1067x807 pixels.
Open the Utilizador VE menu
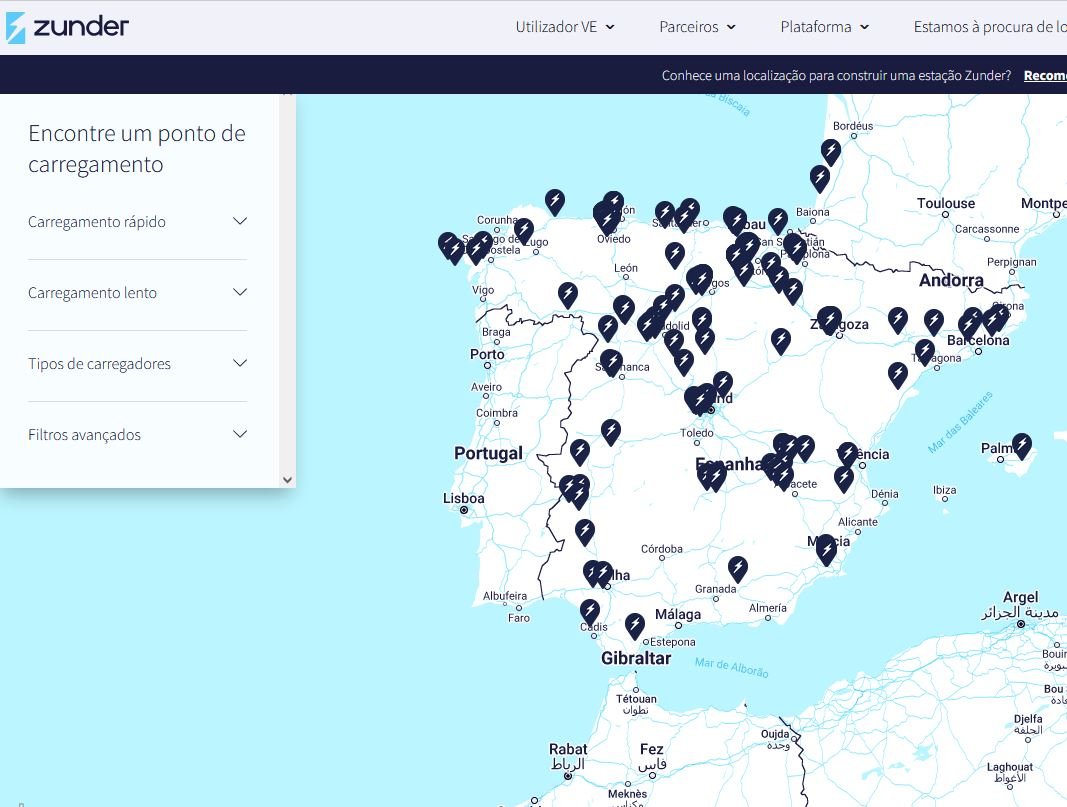[x=565, y=27]
